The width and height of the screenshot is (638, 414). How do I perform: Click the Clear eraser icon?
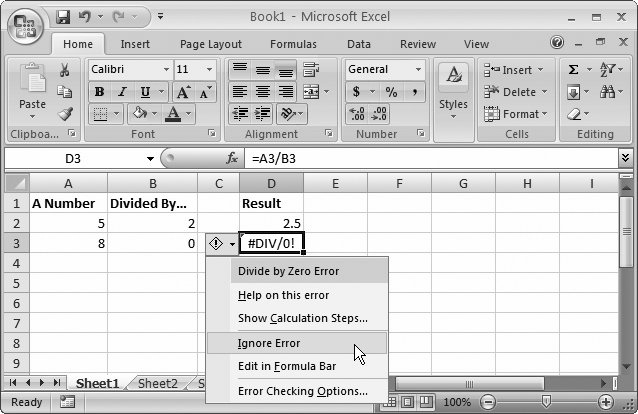pyautogui.click(x=574, y=114)
